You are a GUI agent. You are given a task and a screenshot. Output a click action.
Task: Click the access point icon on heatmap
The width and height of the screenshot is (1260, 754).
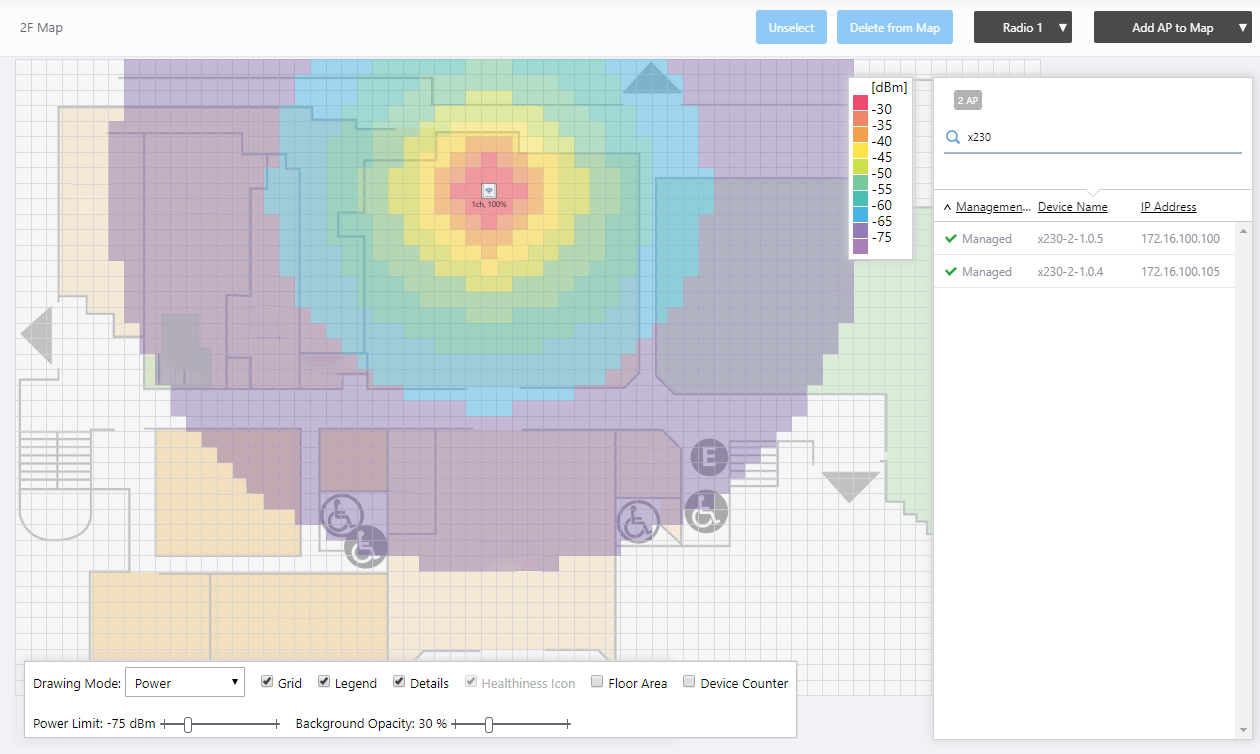tap(489, 190)
